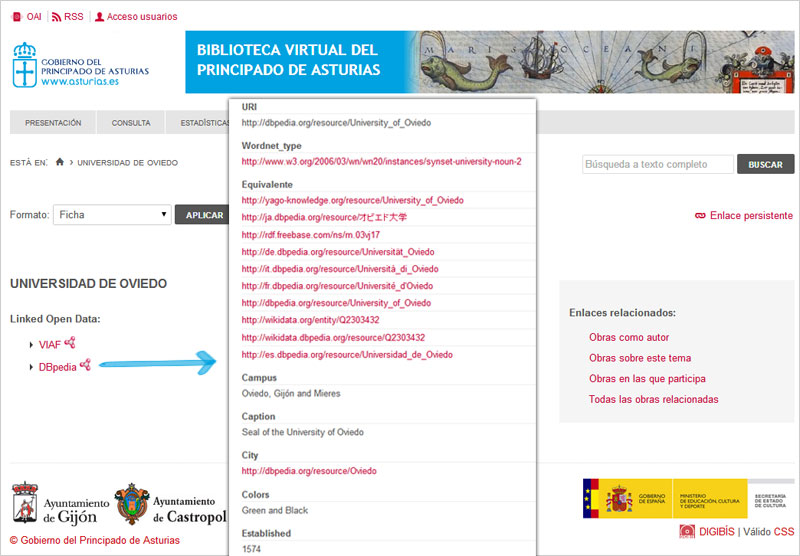
Task: Click the DIGIBÍS footer text link
Action: [717, 532]
